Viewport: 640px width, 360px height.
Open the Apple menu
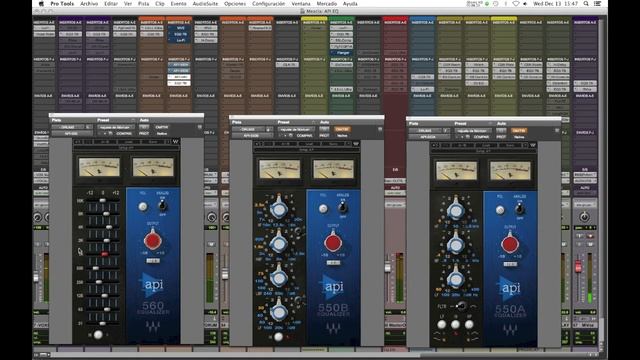pyautogui.click(x=41, y=4)
